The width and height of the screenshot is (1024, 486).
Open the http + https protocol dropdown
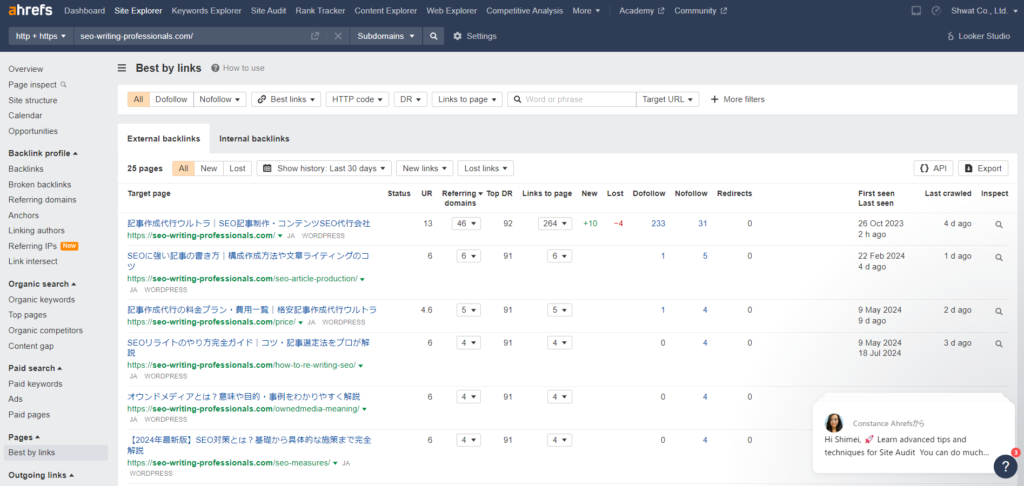point(40,36)
